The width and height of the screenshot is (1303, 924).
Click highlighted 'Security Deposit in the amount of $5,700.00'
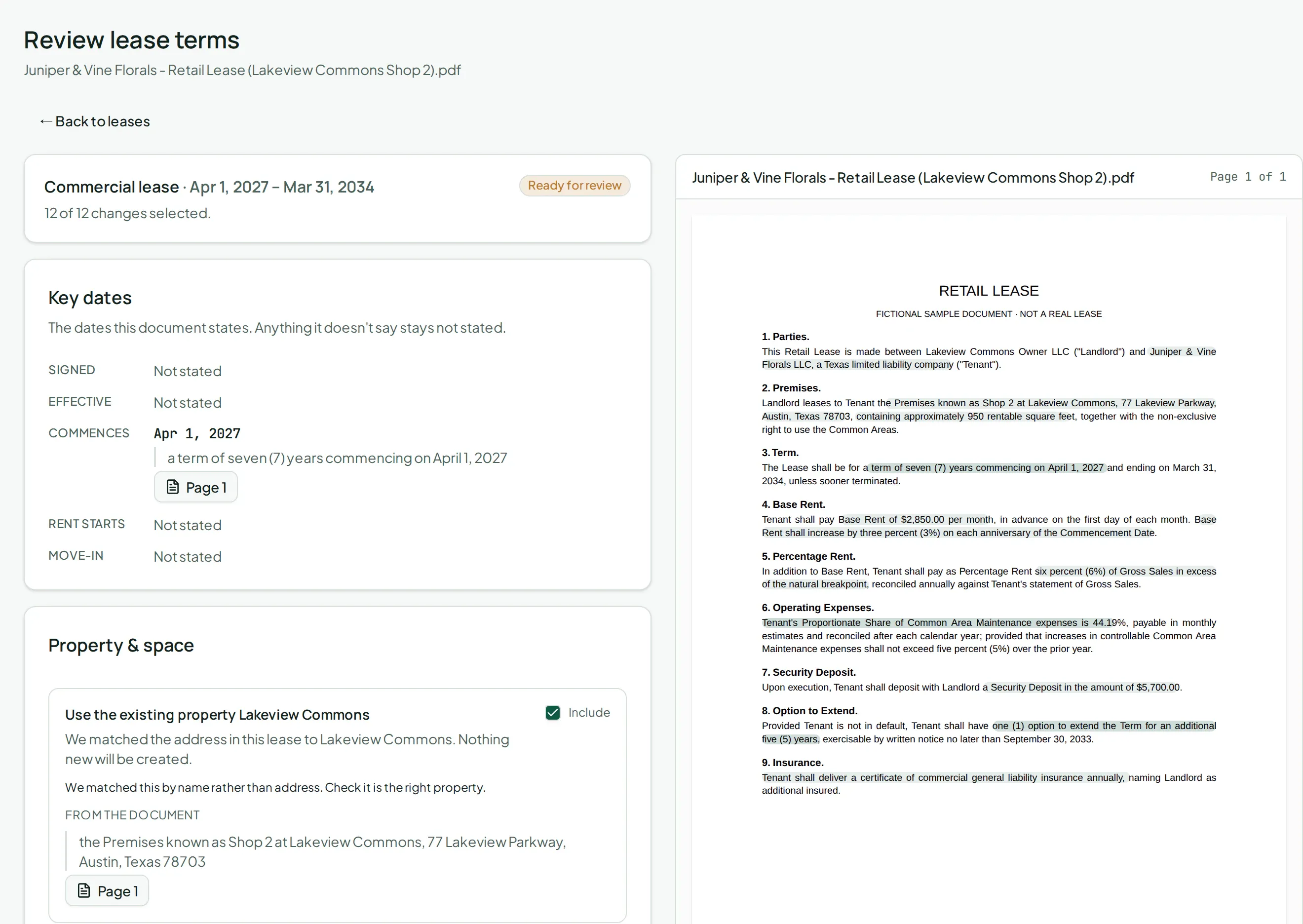[x=1085, y=687]
